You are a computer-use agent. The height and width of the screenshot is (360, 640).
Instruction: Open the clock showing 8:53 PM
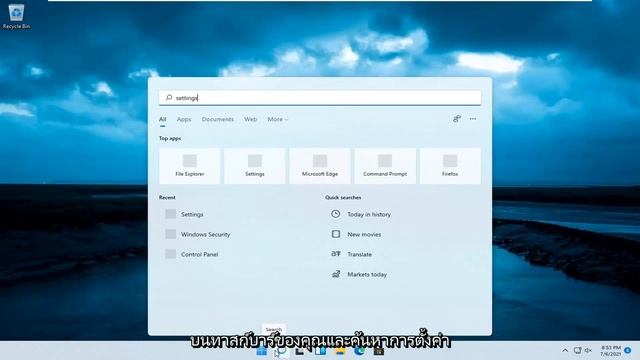point(611,351)
